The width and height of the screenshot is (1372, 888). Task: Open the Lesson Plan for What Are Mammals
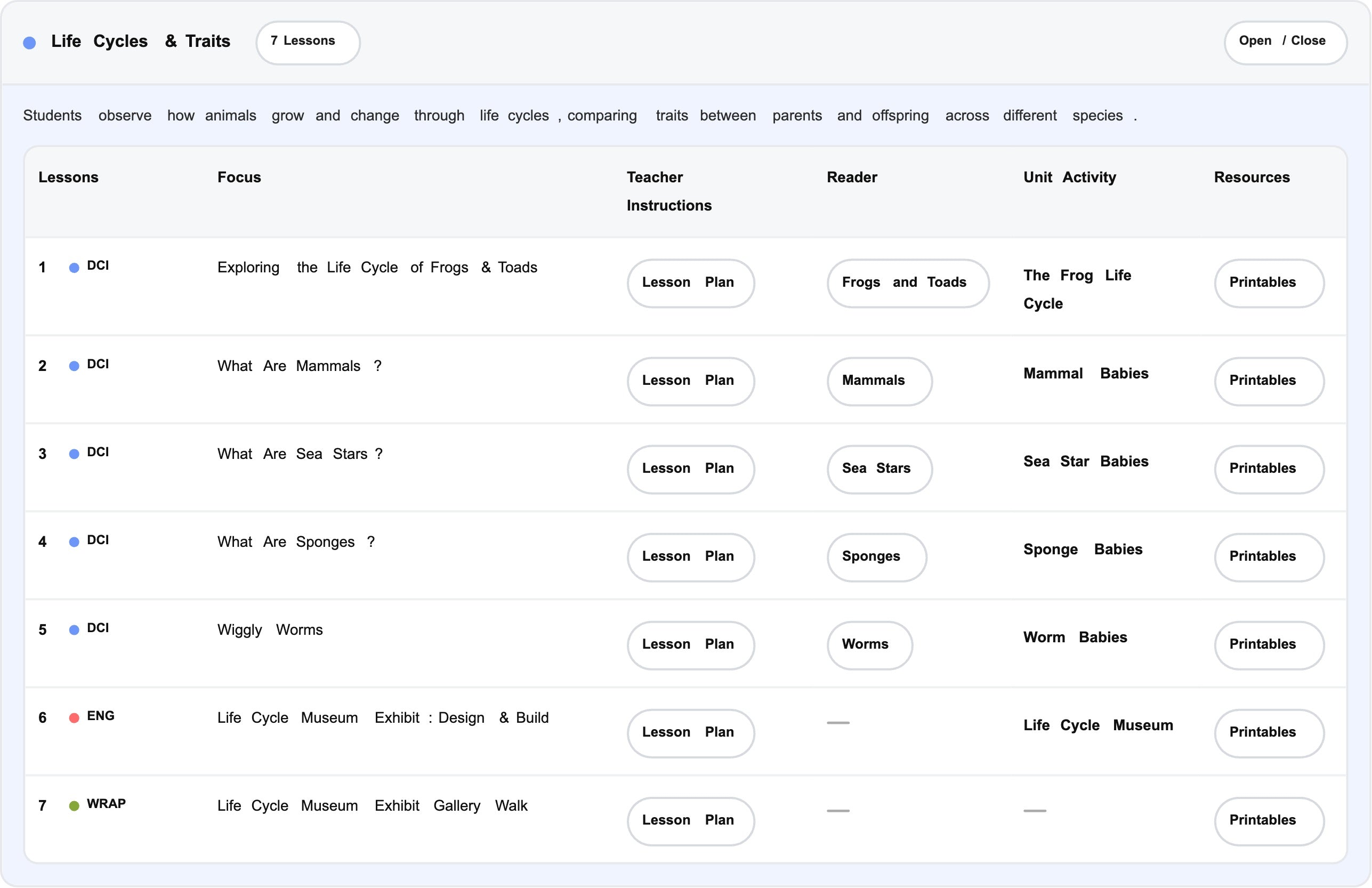pyautogui.click(x=691, y=381)
